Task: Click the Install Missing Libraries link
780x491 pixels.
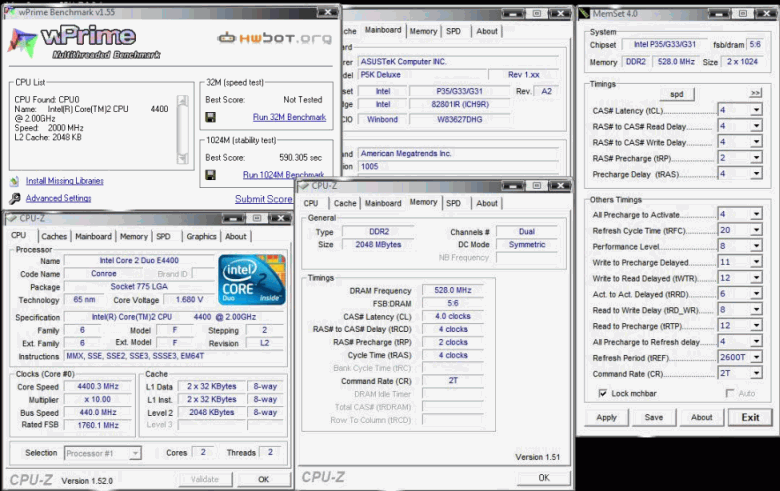Action: point(65,181)
